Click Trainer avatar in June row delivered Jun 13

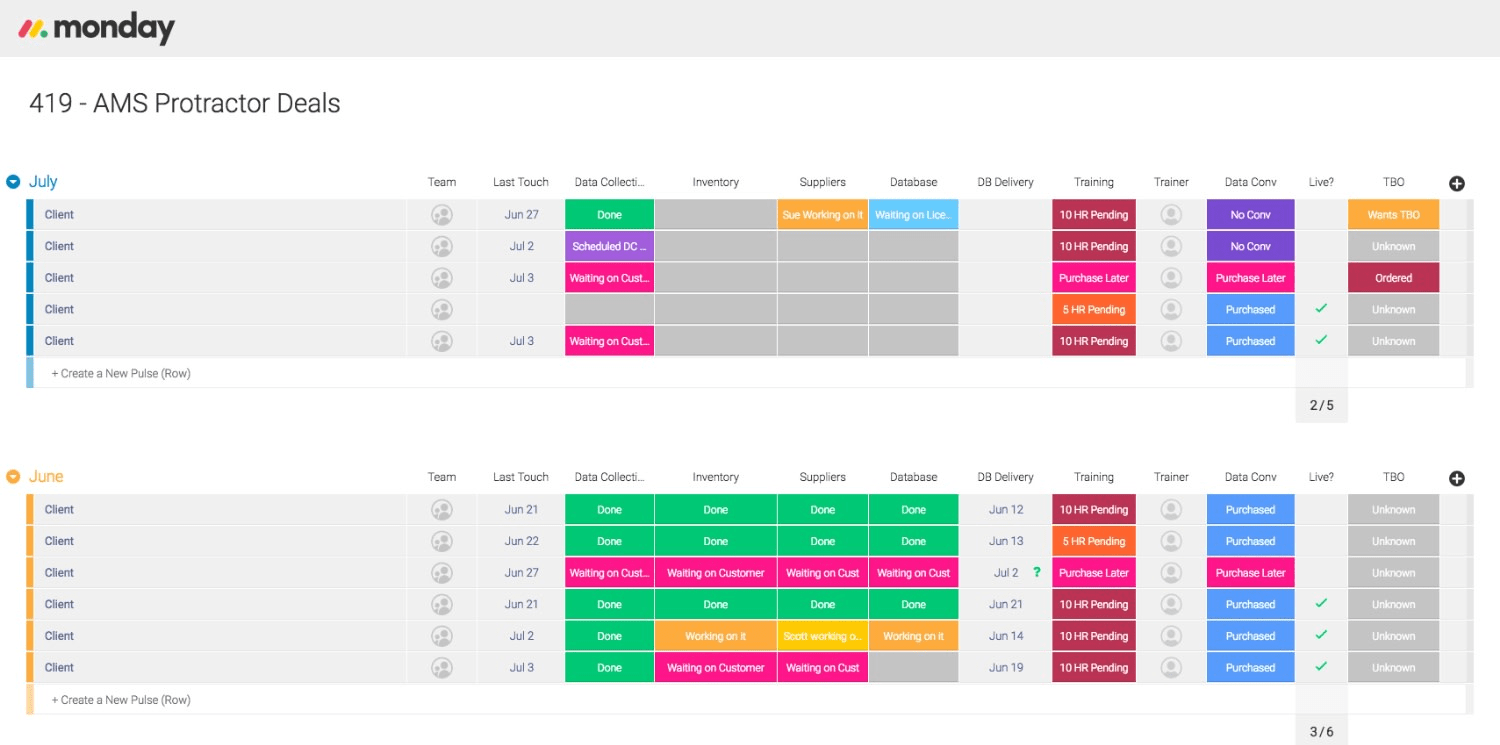1171,541
